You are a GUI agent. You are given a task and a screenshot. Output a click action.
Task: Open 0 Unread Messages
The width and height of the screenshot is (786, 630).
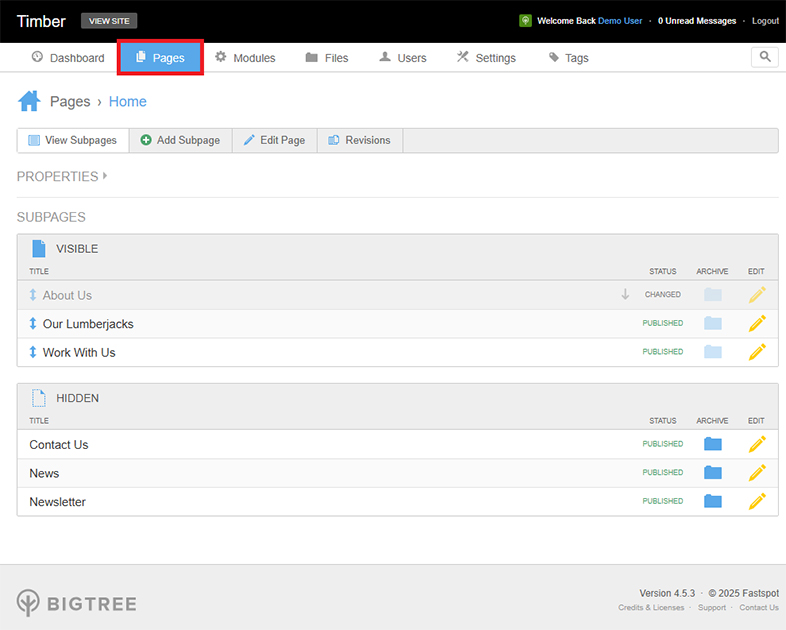[697, 21]
